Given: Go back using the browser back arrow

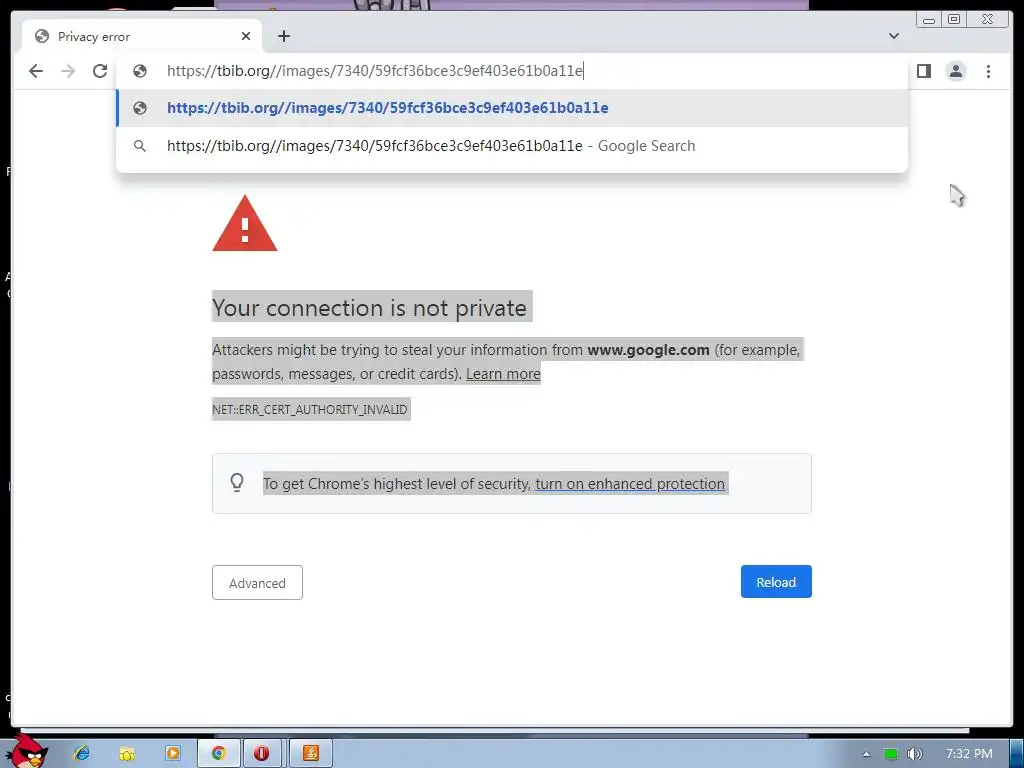Looking at the screenshot, I should pyautogui.click(x=36, y=71).
